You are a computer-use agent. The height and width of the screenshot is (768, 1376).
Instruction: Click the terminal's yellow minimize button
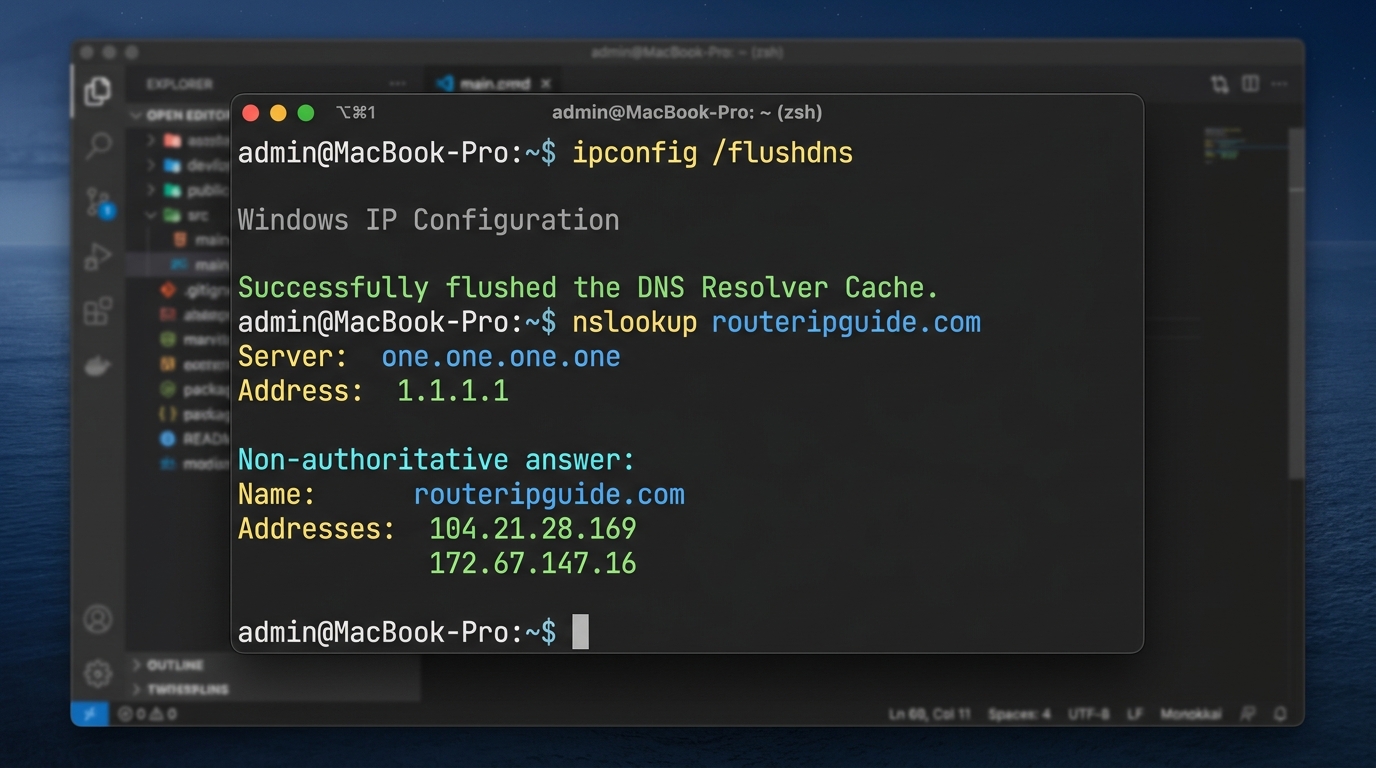(278, 113)
